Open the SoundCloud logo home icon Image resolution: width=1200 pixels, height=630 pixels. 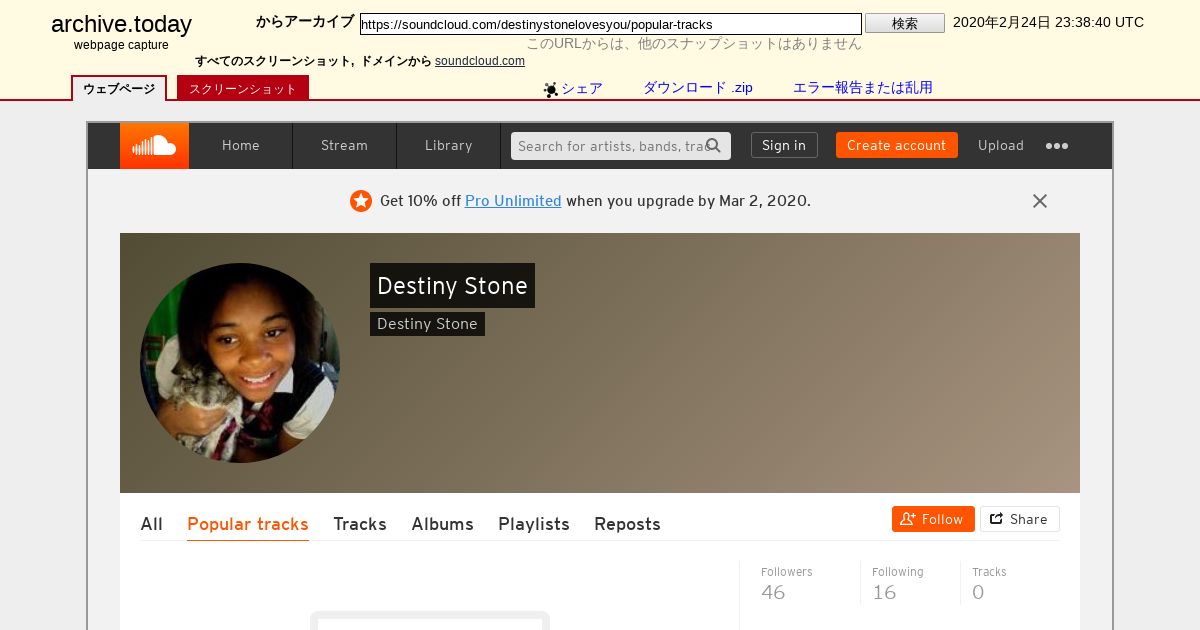click(x=154, y=146)
